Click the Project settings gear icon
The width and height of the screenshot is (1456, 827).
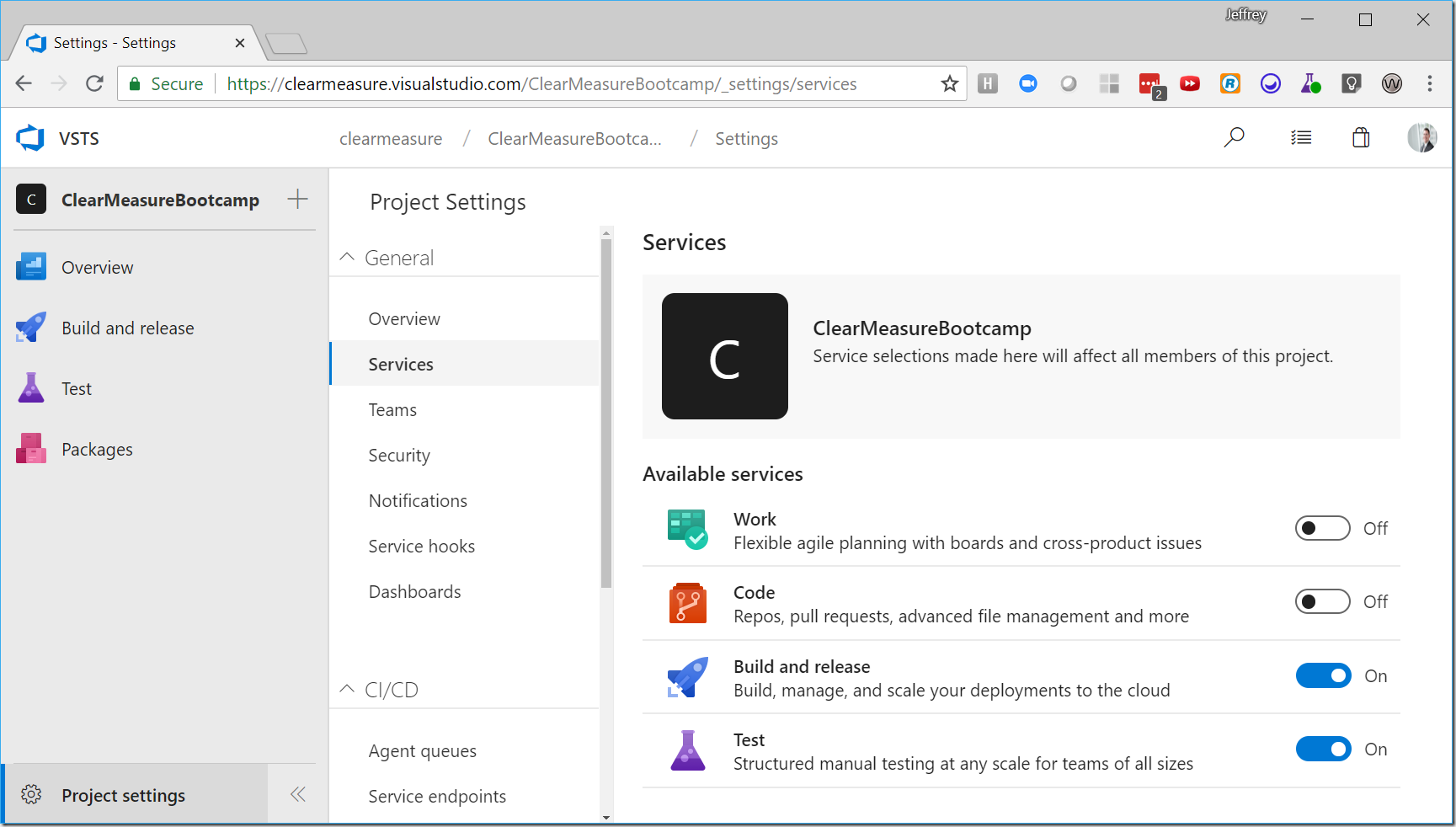(31, 794)
